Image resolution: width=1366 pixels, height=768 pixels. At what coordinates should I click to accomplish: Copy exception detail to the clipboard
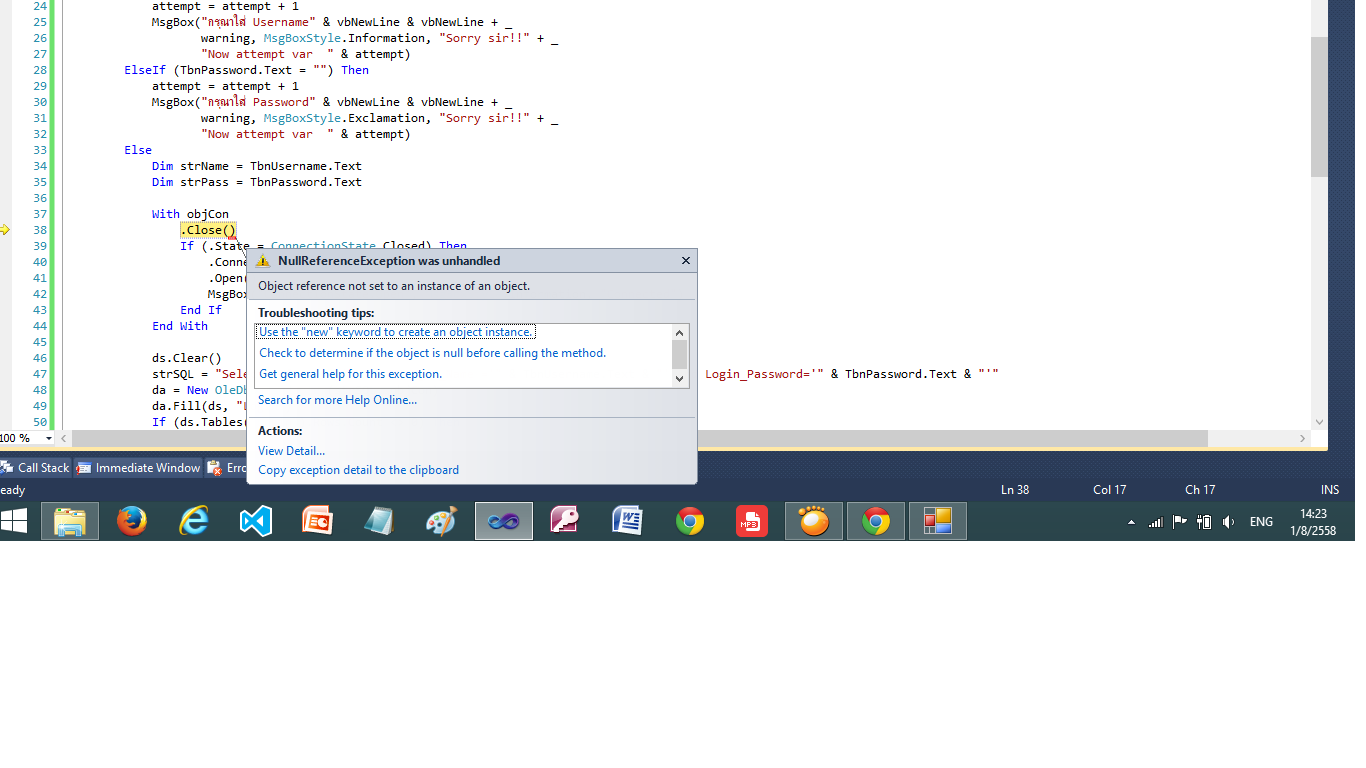pyautogui.click(x=358, y=470)
